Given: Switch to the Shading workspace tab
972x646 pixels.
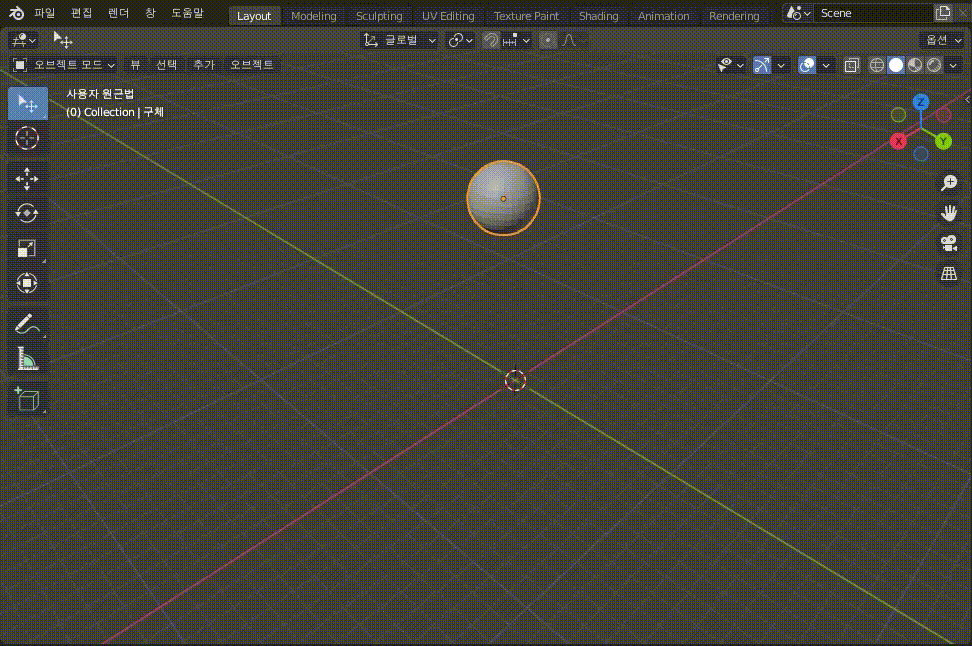Looking at the screenshot, I should pos(598,15).
